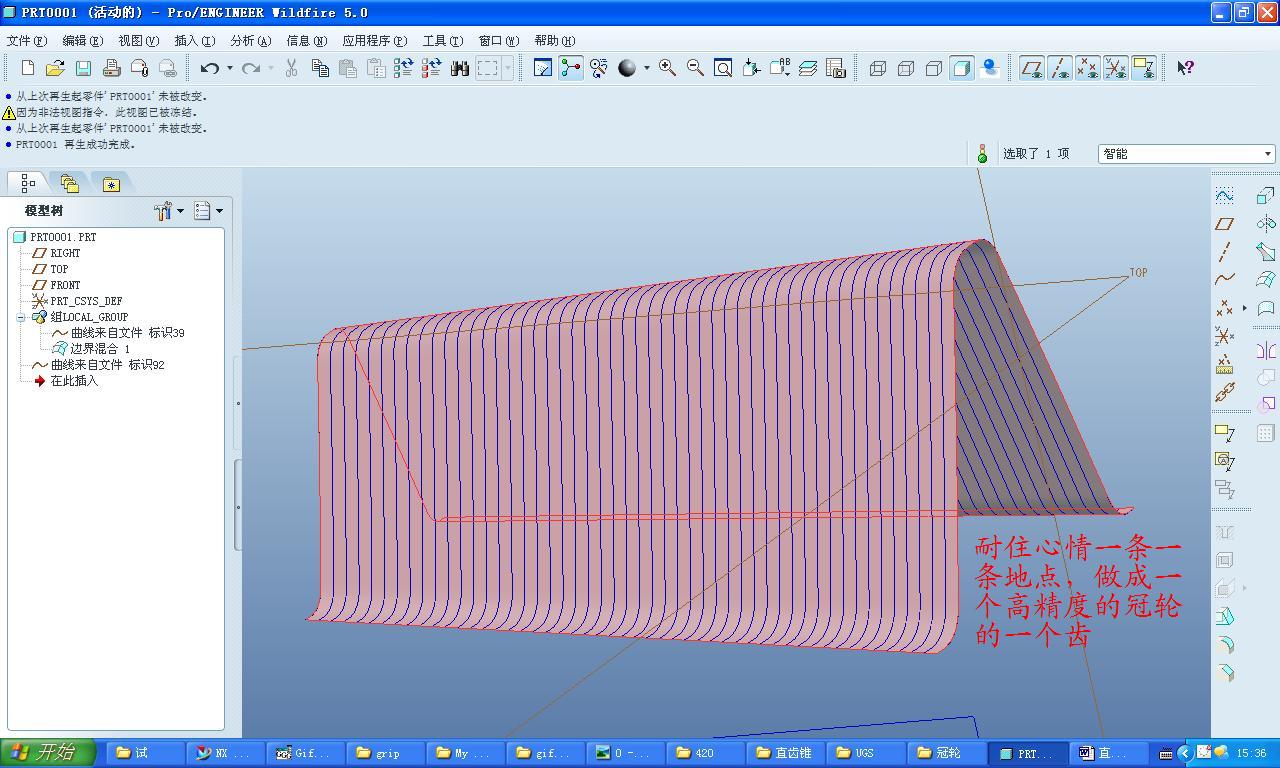Switch to the favorites tab
Viewport: 1280px width, 768px height.
(x=111, y=183)
